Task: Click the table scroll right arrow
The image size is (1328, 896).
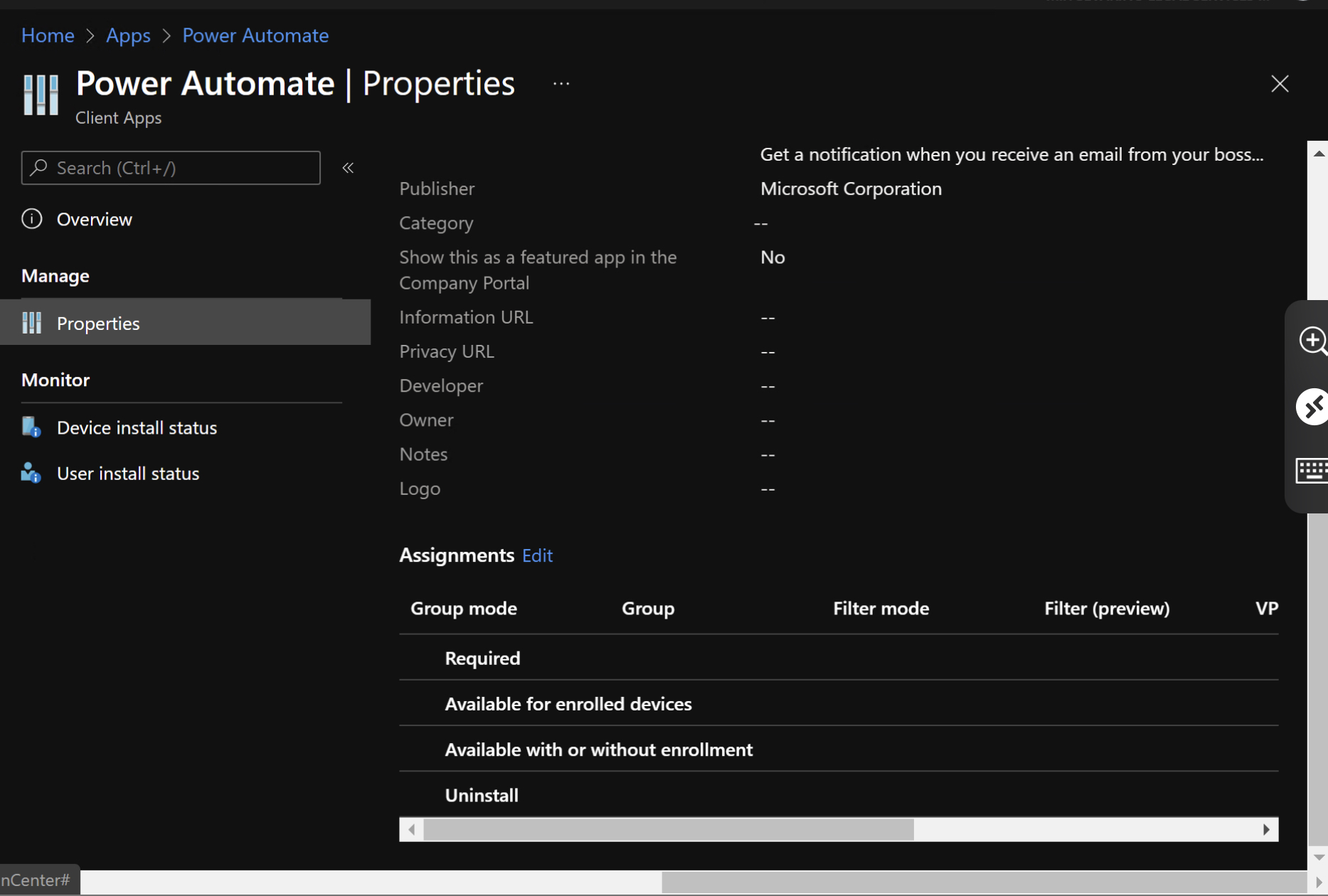Action: point(1266,829)
